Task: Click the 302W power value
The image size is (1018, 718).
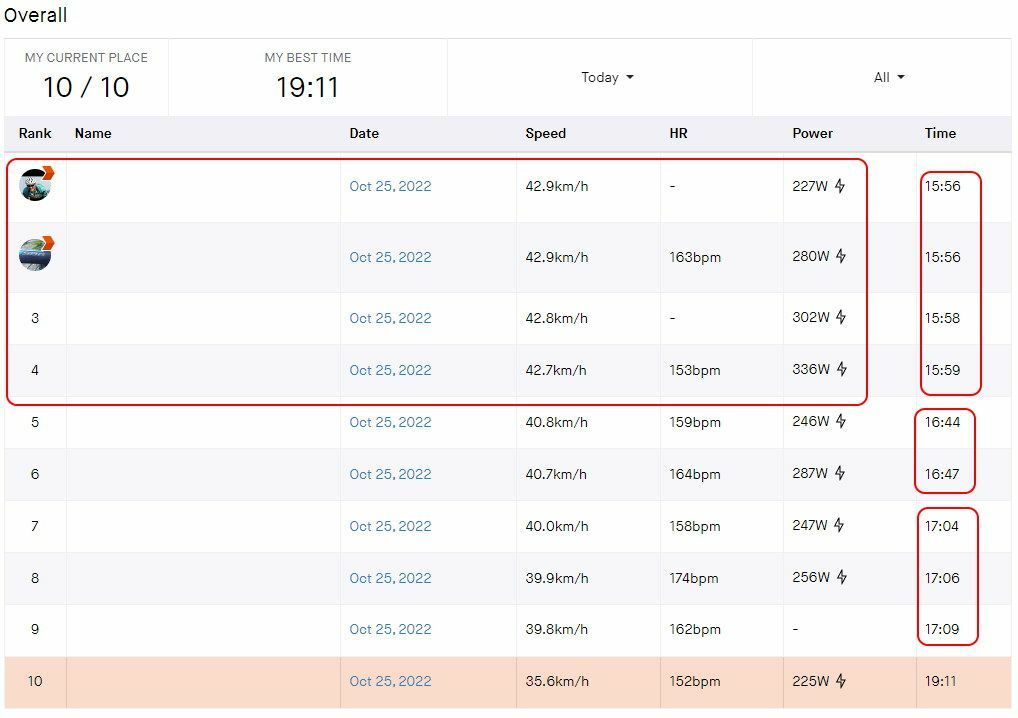Action: tap(811, 317)
